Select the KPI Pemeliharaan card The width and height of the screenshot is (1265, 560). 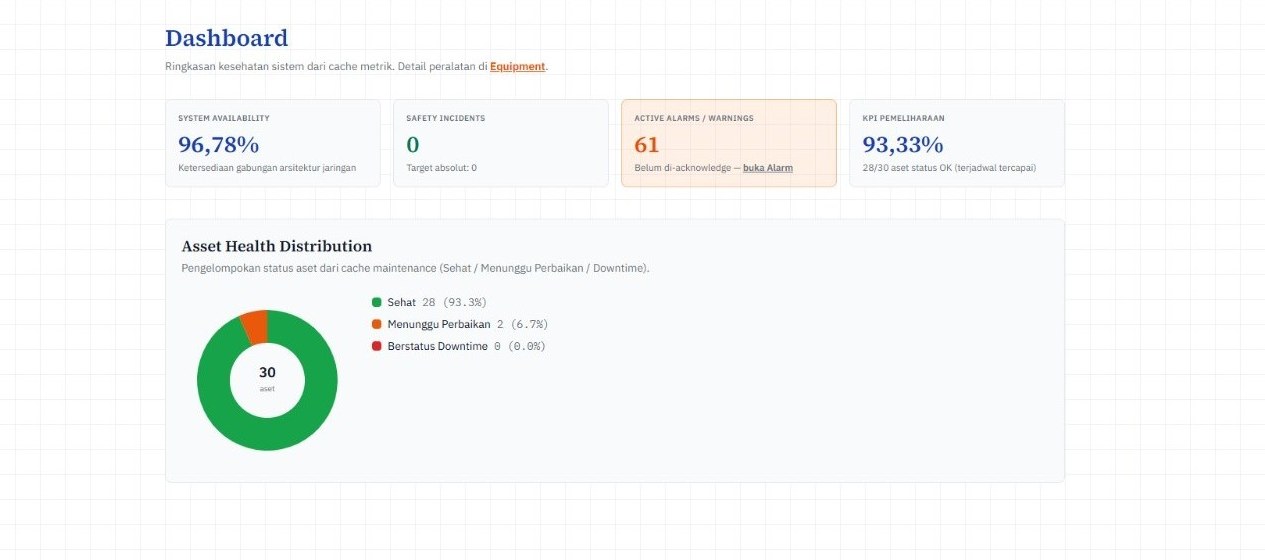(x=957, y=143)
